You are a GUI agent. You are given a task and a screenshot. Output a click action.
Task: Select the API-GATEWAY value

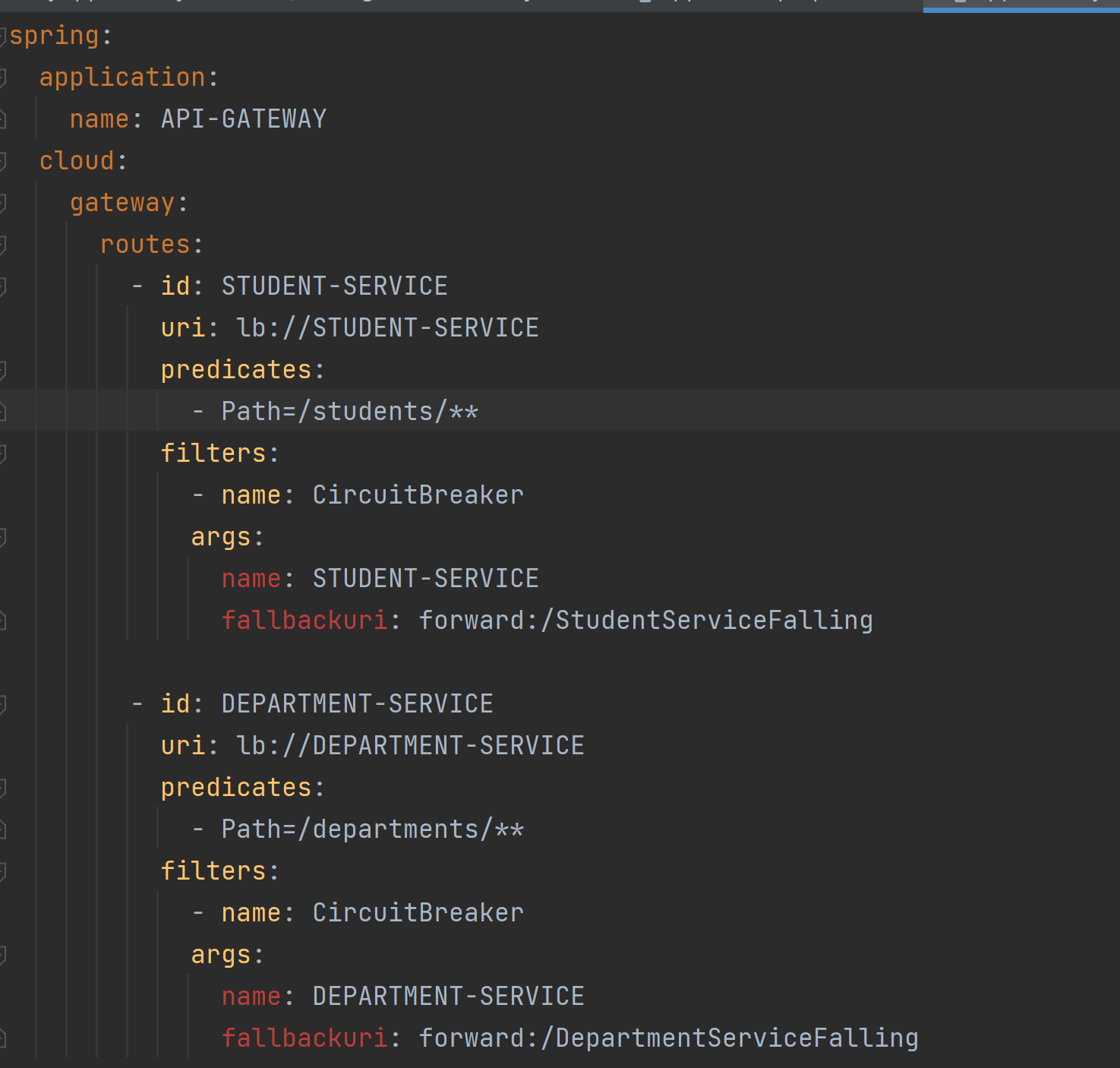tap(244, 119)
